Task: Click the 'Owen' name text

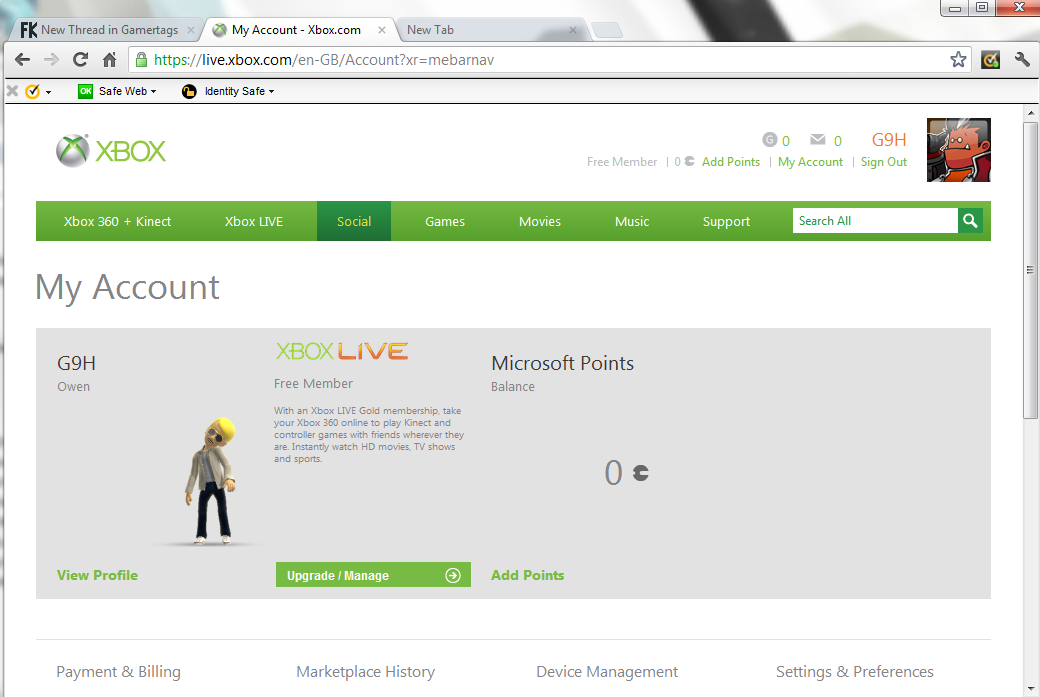Action: pyautogui.click(x=73, y=387)
